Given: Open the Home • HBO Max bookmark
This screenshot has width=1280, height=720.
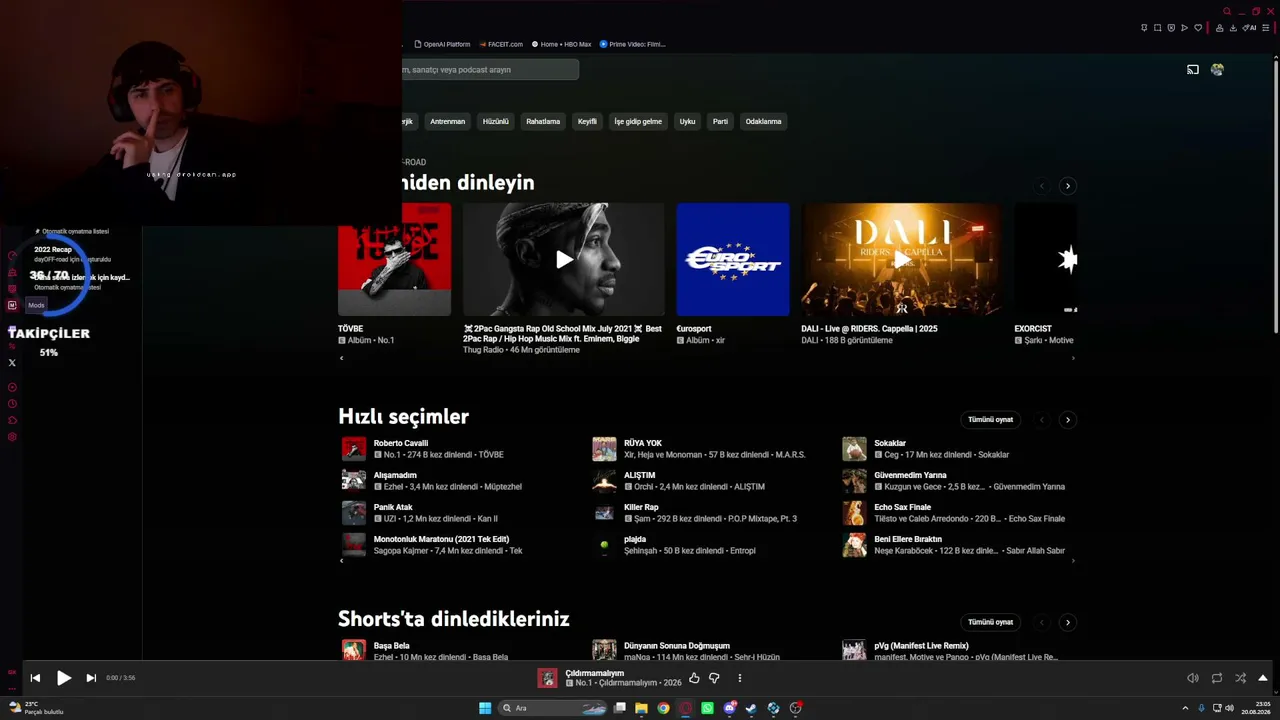Looking at the screenshot, I should click(x=562, y=44).
